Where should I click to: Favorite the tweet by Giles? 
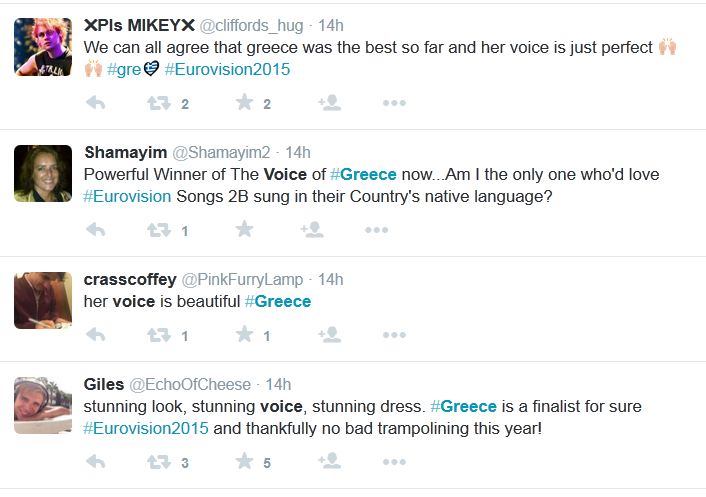(245, 462)
